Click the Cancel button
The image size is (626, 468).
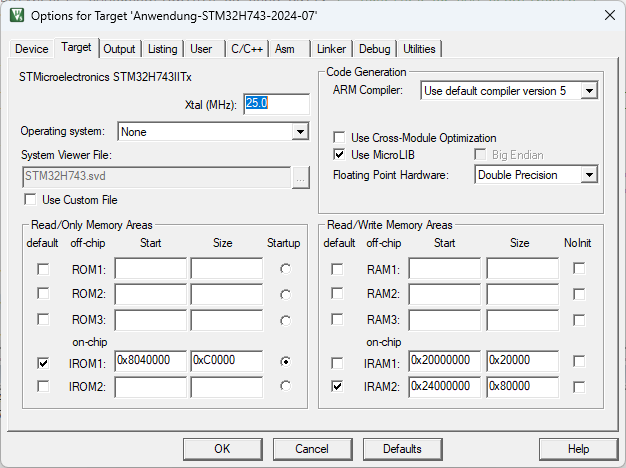click(313, 449)
